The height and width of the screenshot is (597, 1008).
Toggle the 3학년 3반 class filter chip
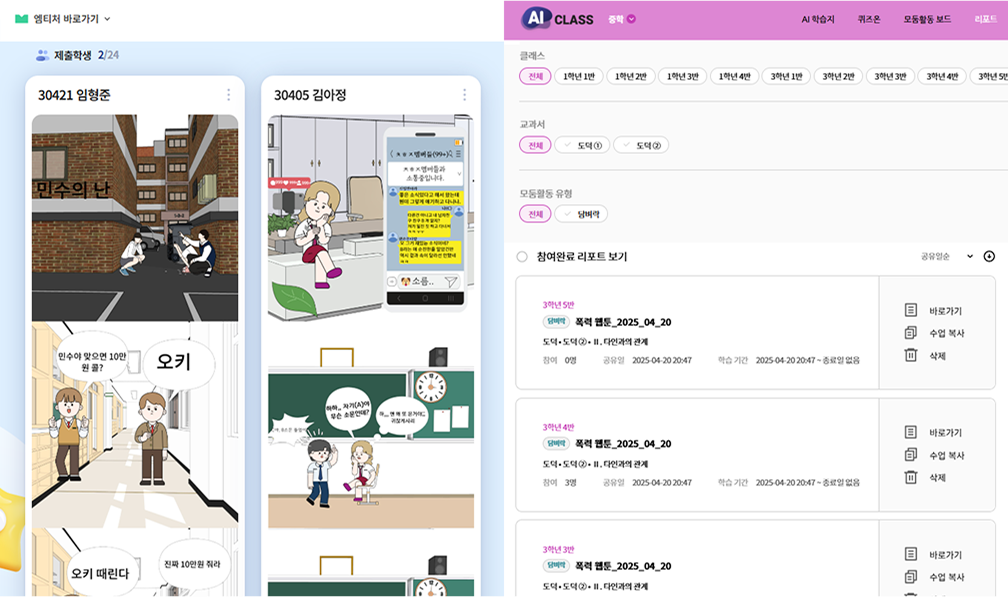(x=890, y=76)
